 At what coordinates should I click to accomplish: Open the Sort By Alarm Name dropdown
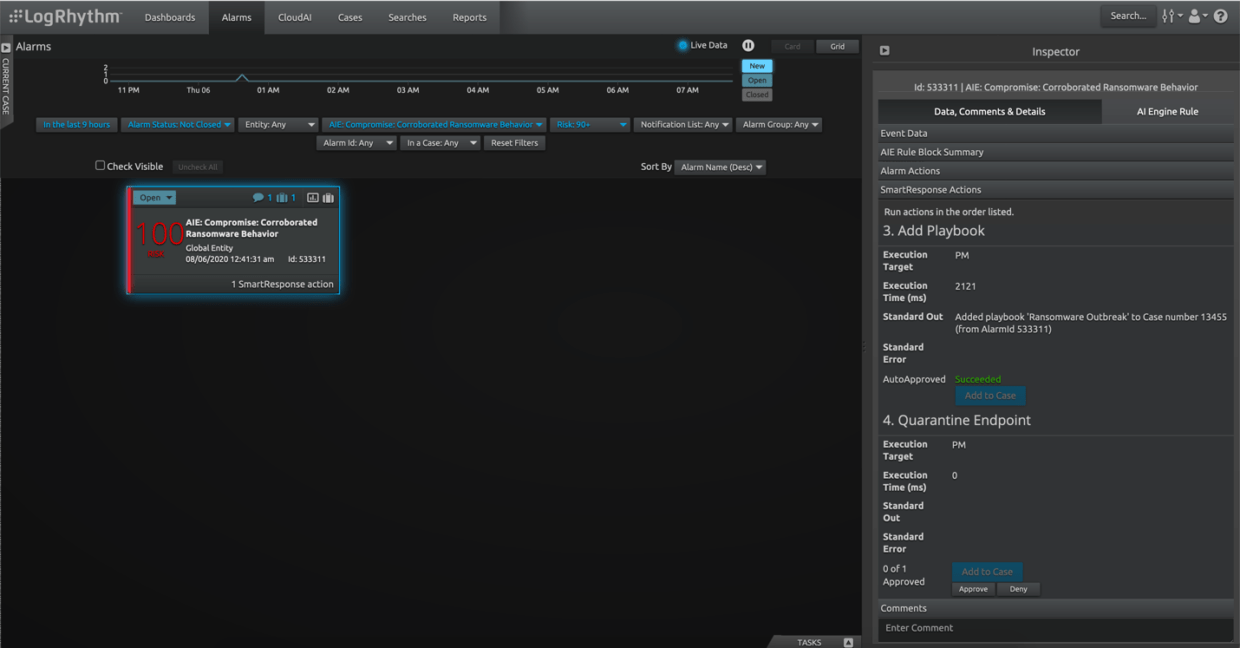(x=721, y=166)
